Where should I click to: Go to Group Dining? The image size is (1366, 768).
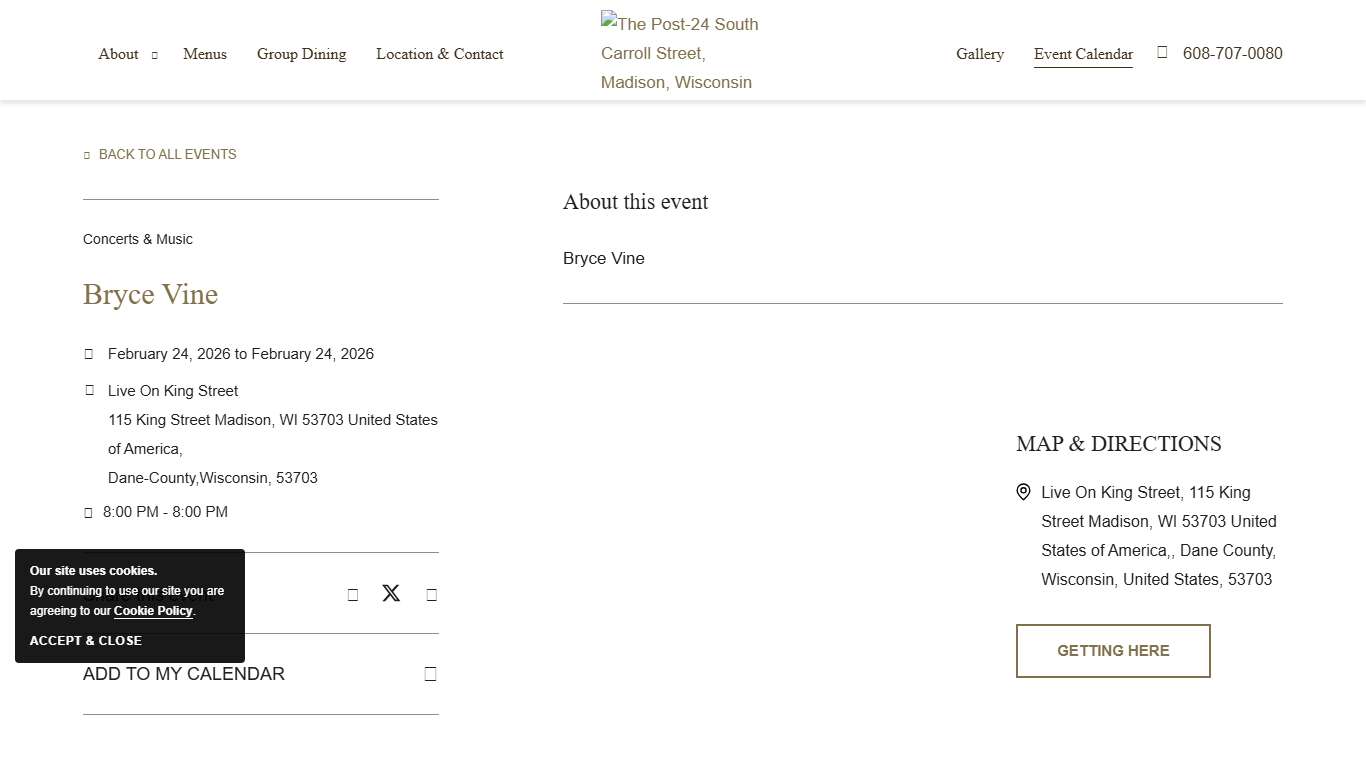pyautogui.click(x=301, y=54)
